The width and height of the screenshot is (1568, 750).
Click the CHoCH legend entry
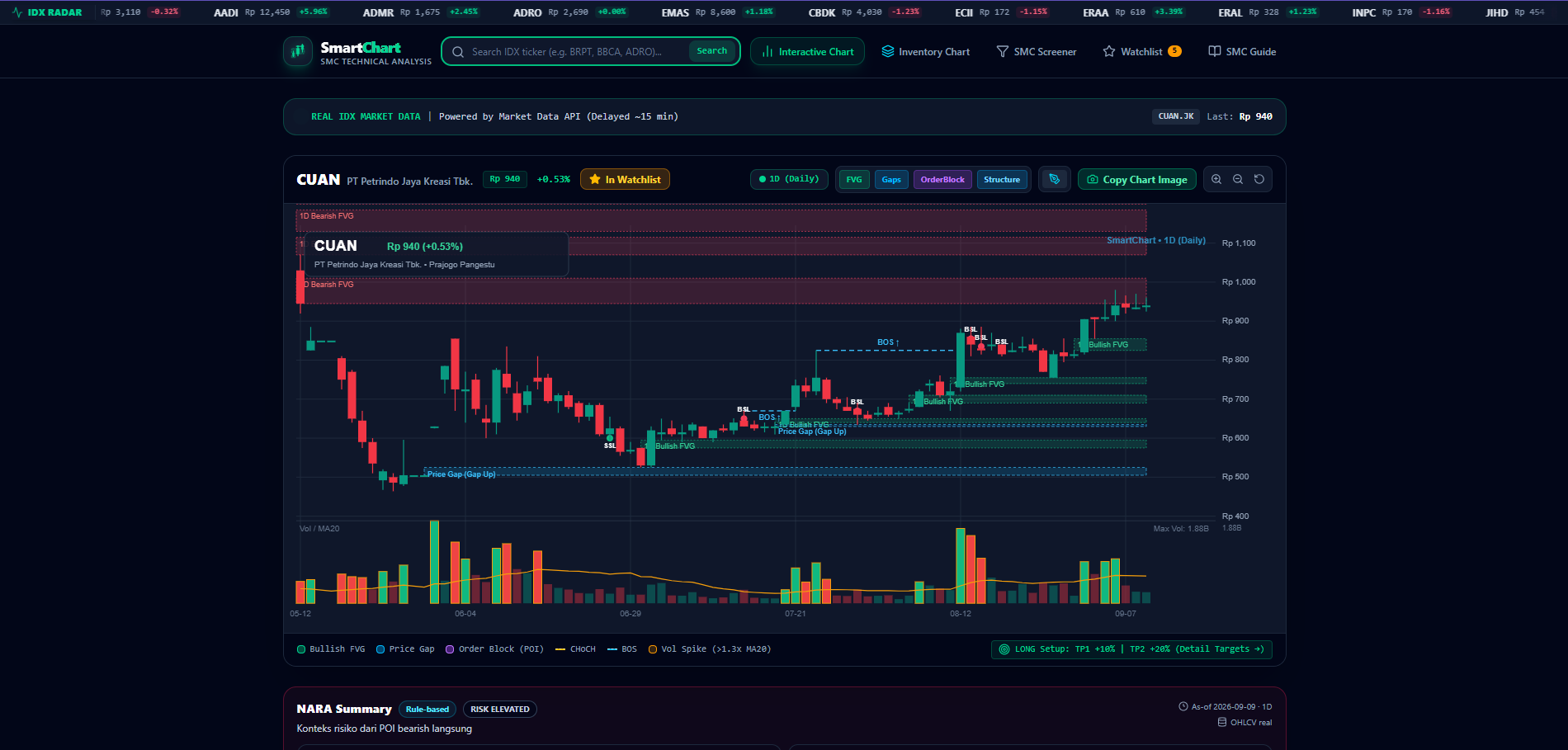(575, 649)
